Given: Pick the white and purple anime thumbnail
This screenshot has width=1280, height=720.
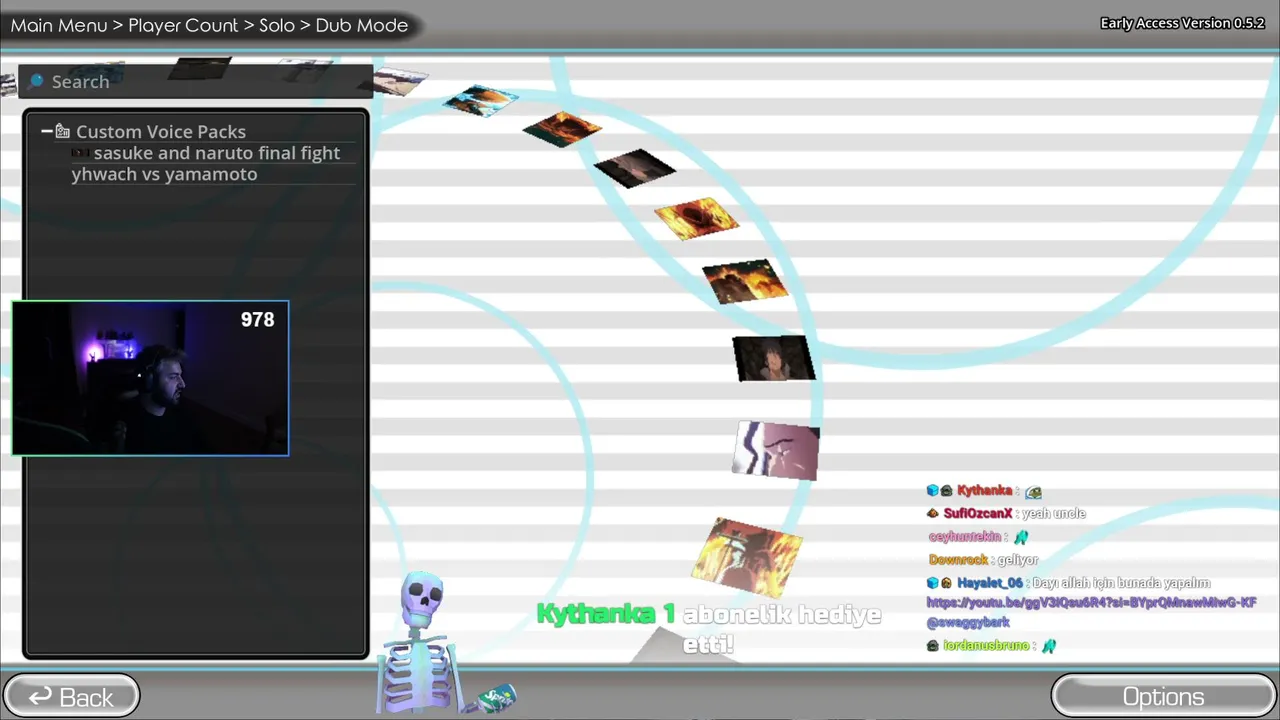Looking at the screenshot, I should pos(777,450).
